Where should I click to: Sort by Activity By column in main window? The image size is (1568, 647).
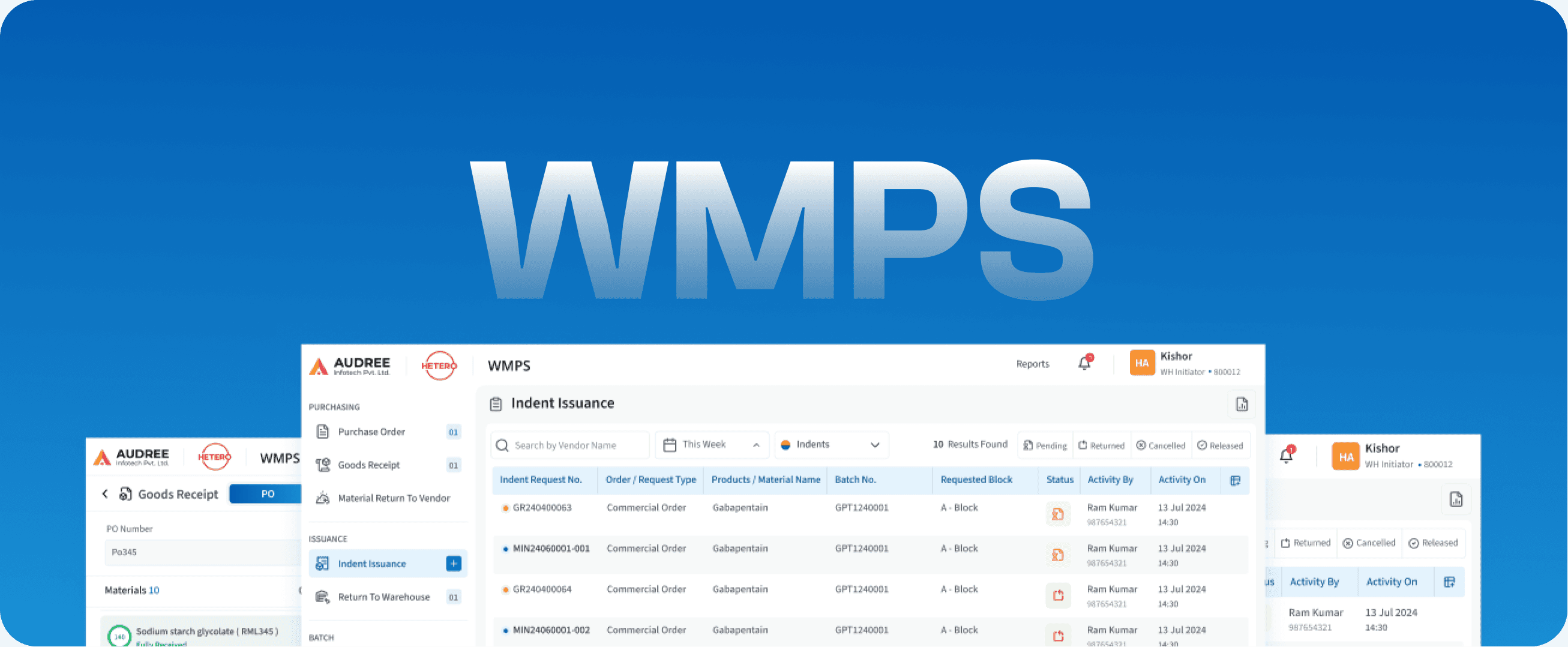pyautogui.click(x=1110, y=480)
